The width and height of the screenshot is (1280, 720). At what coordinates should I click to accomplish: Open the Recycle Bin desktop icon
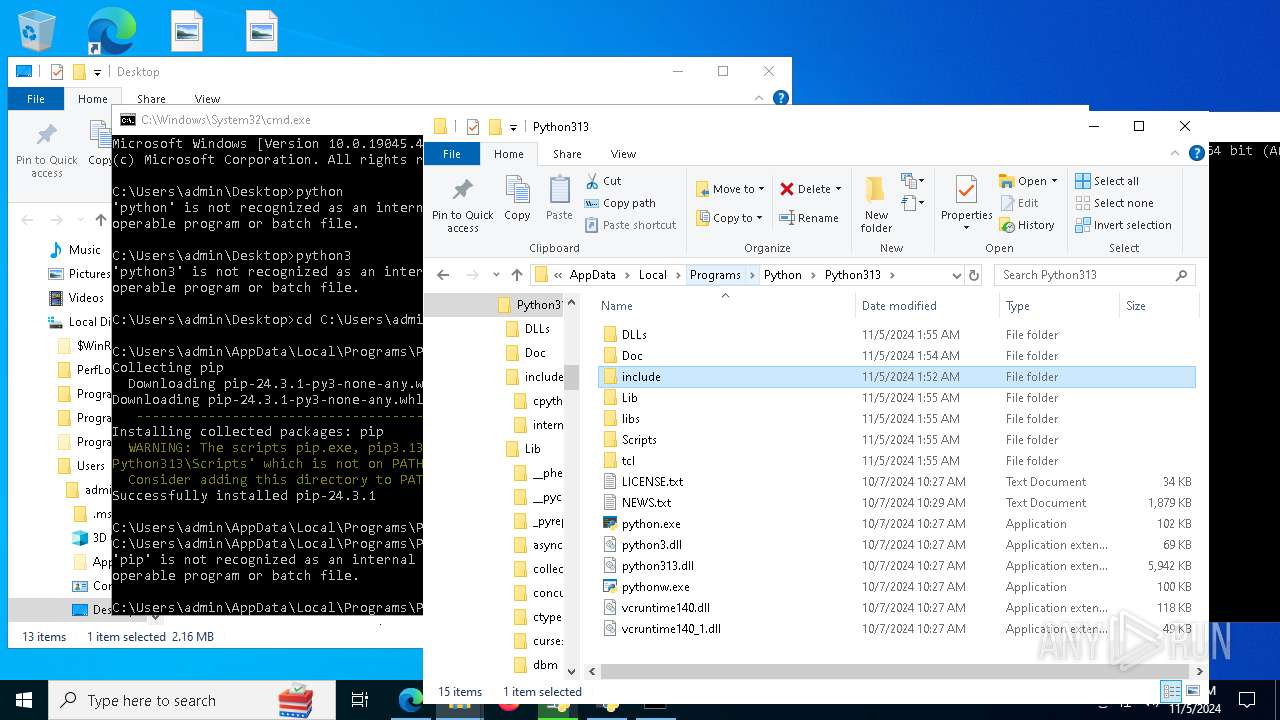click(x=36, y=30)
